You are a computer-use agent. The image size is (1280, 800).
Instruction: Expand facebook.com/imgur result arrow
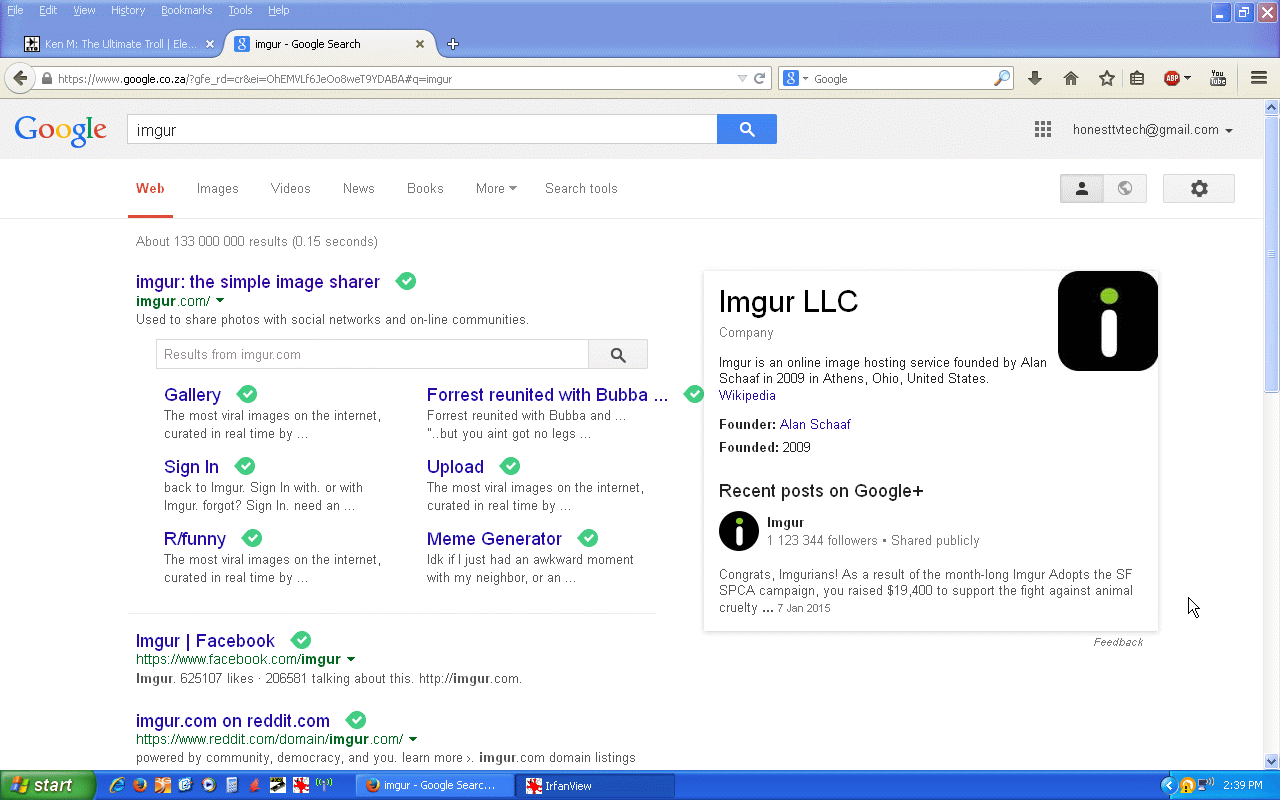click(351, 659)
